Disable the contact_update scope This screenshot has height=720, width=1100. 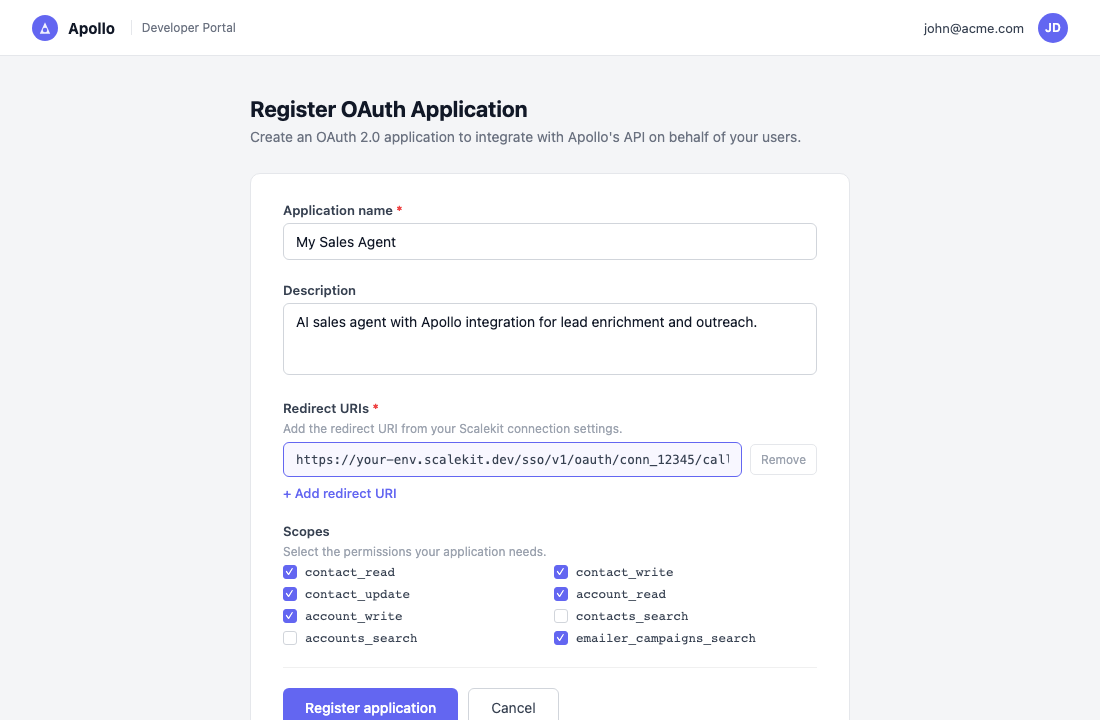coord(290,594)
